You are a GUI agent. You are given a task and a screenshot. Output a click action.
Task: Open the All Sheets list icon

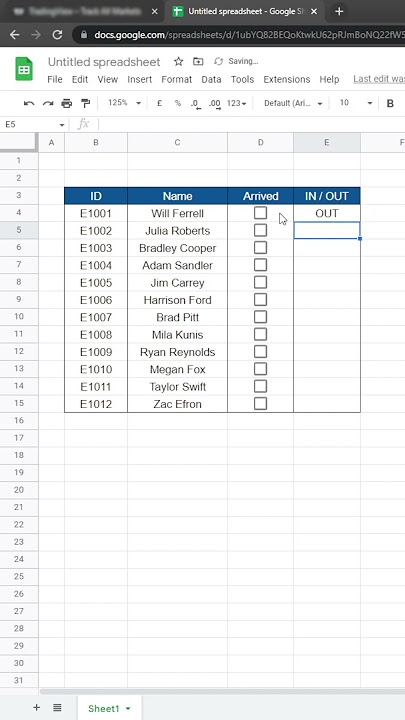click(x=57, y=708)
